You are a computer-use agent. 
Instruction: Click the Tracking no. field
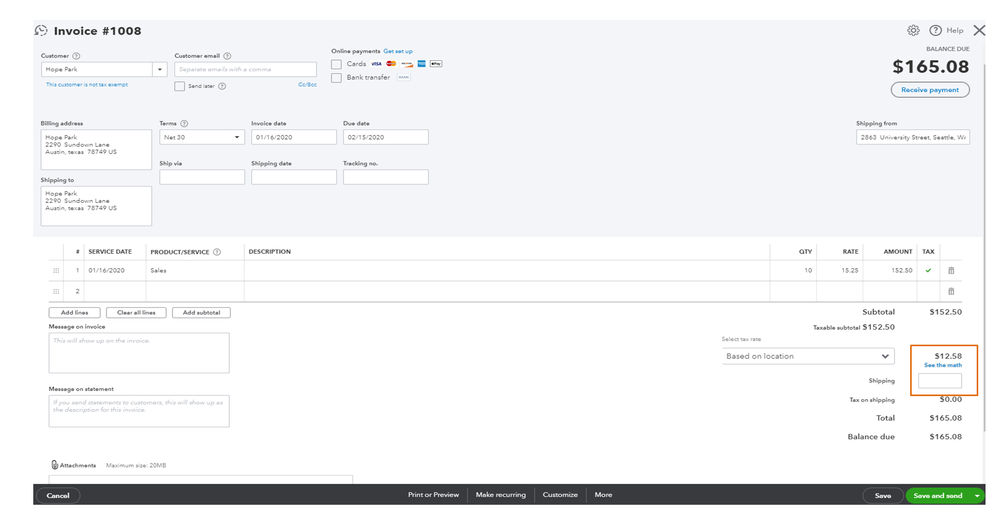click(x=386, y=177)
